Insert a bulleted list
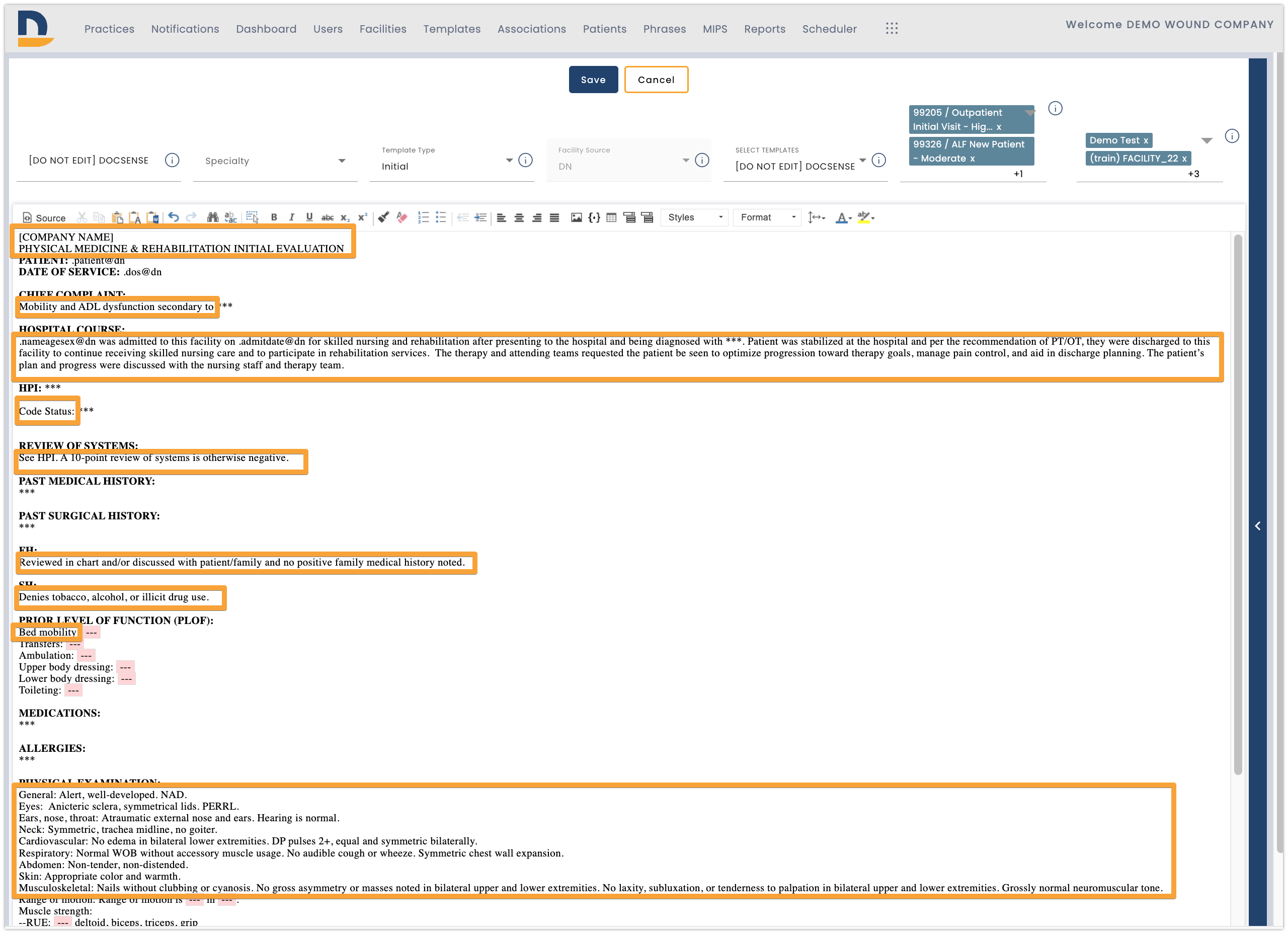This screenshot has height=934, width=1288. pos(441,217)
